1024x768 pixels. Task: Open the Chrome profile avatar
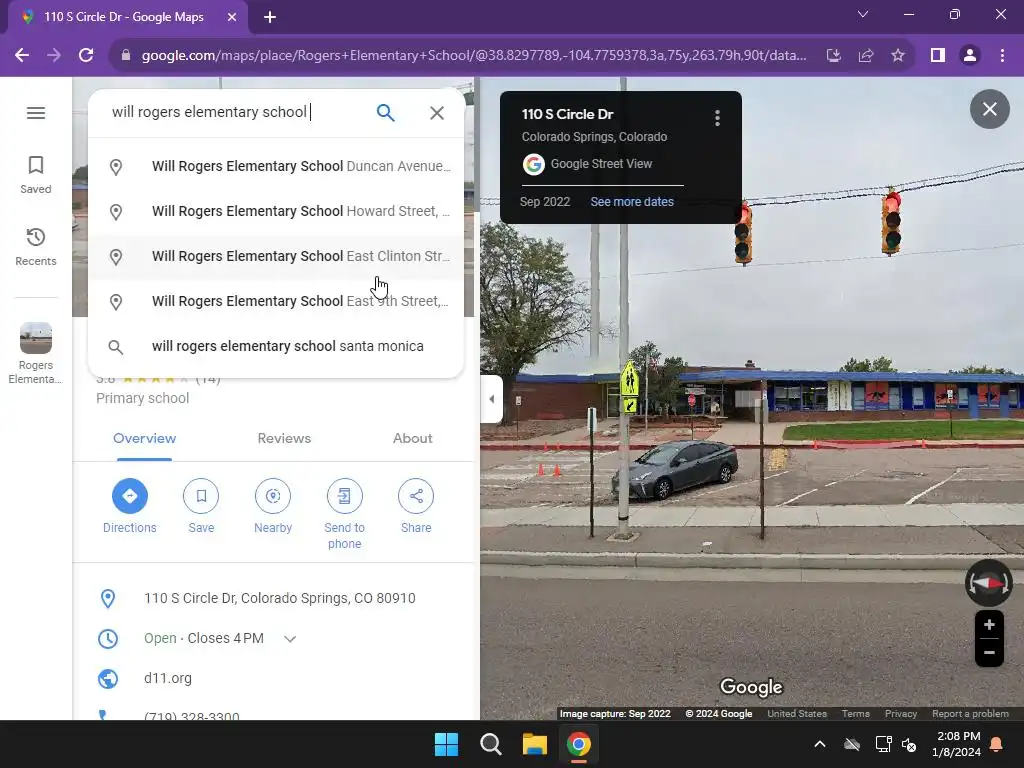point(970,56)
